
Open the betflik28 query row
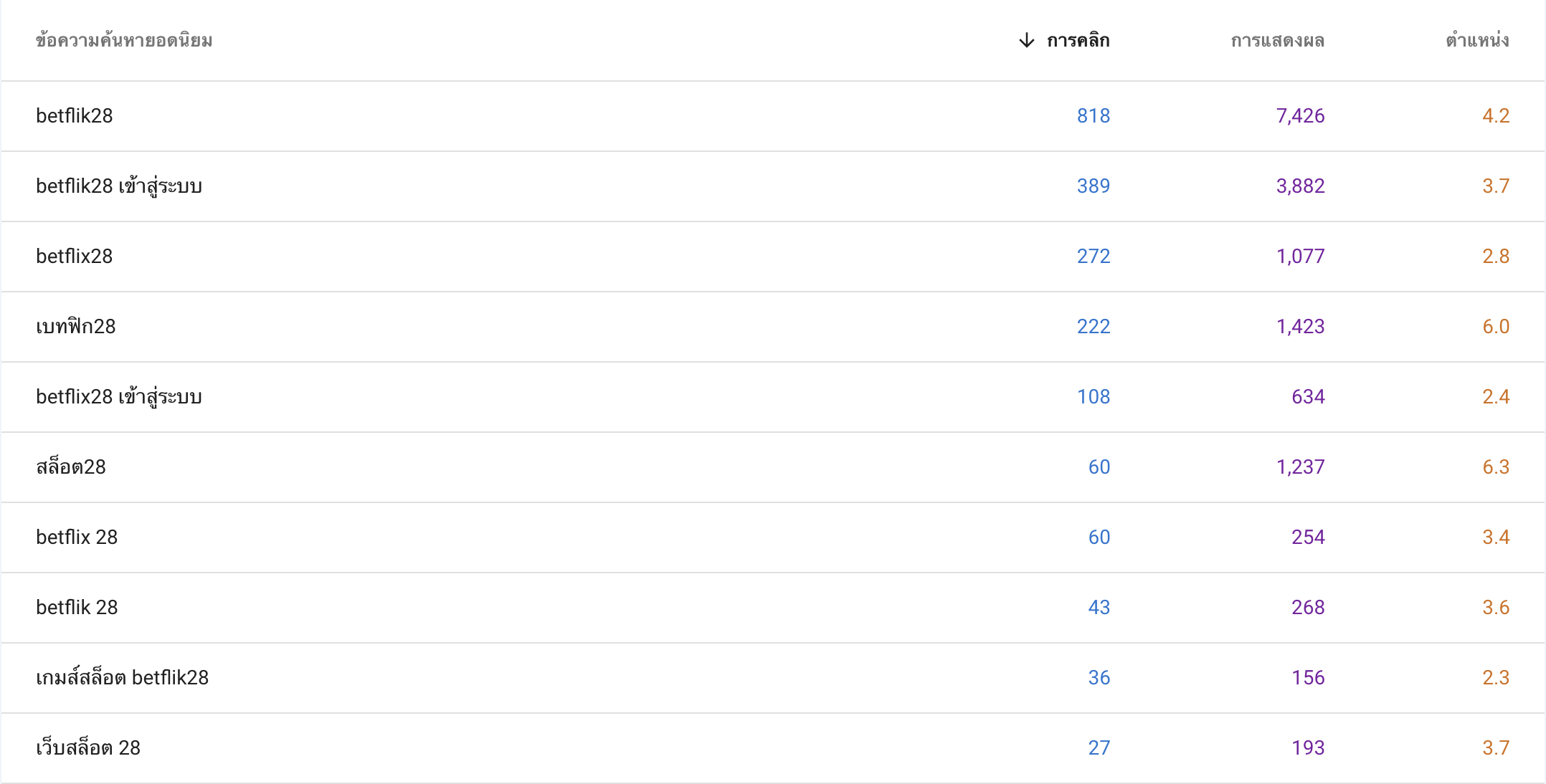tap(773, 116)
